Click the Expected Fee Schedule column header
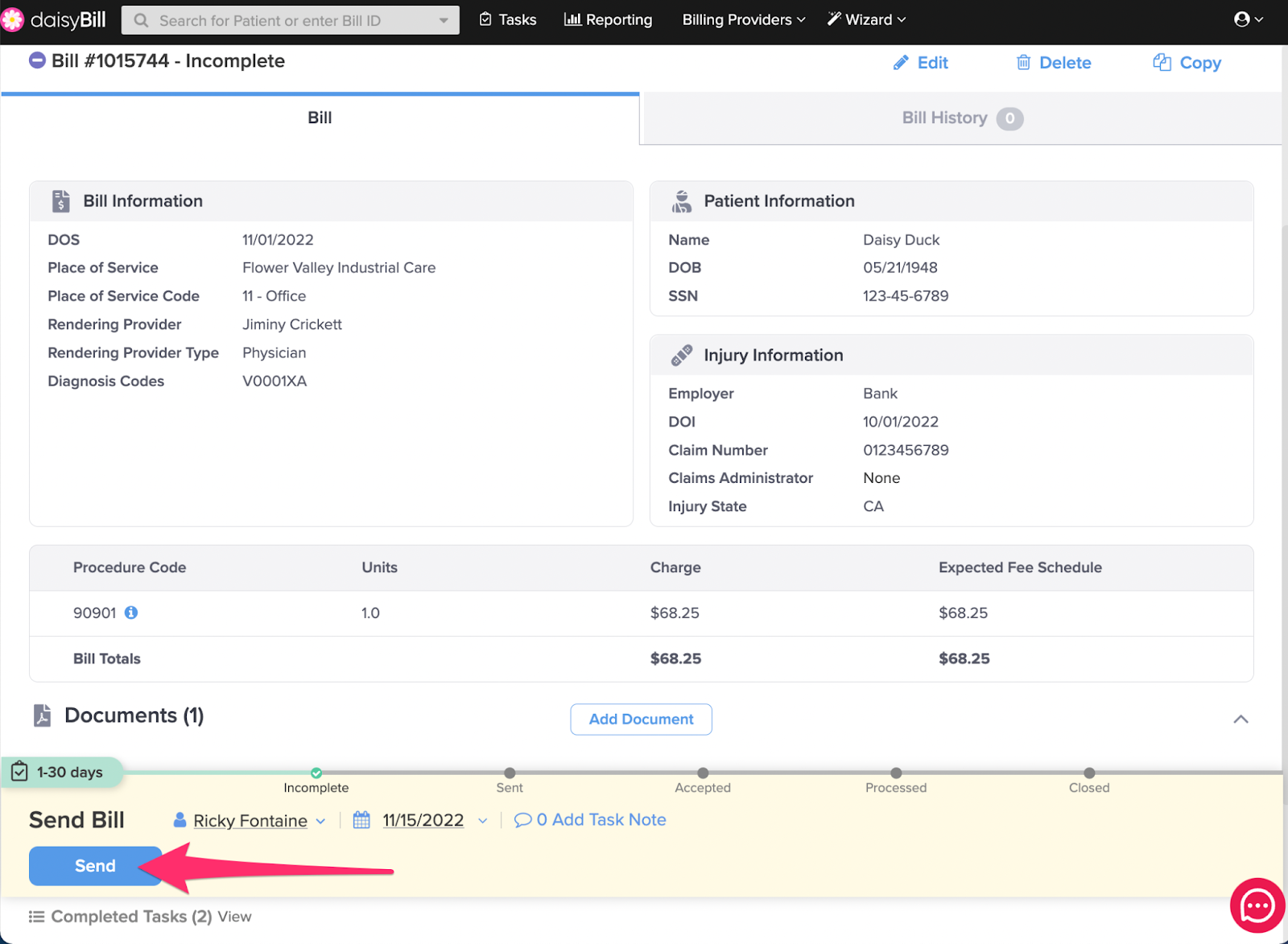The height and width of the screenshot is (944, 1288). coord(1020,567)
